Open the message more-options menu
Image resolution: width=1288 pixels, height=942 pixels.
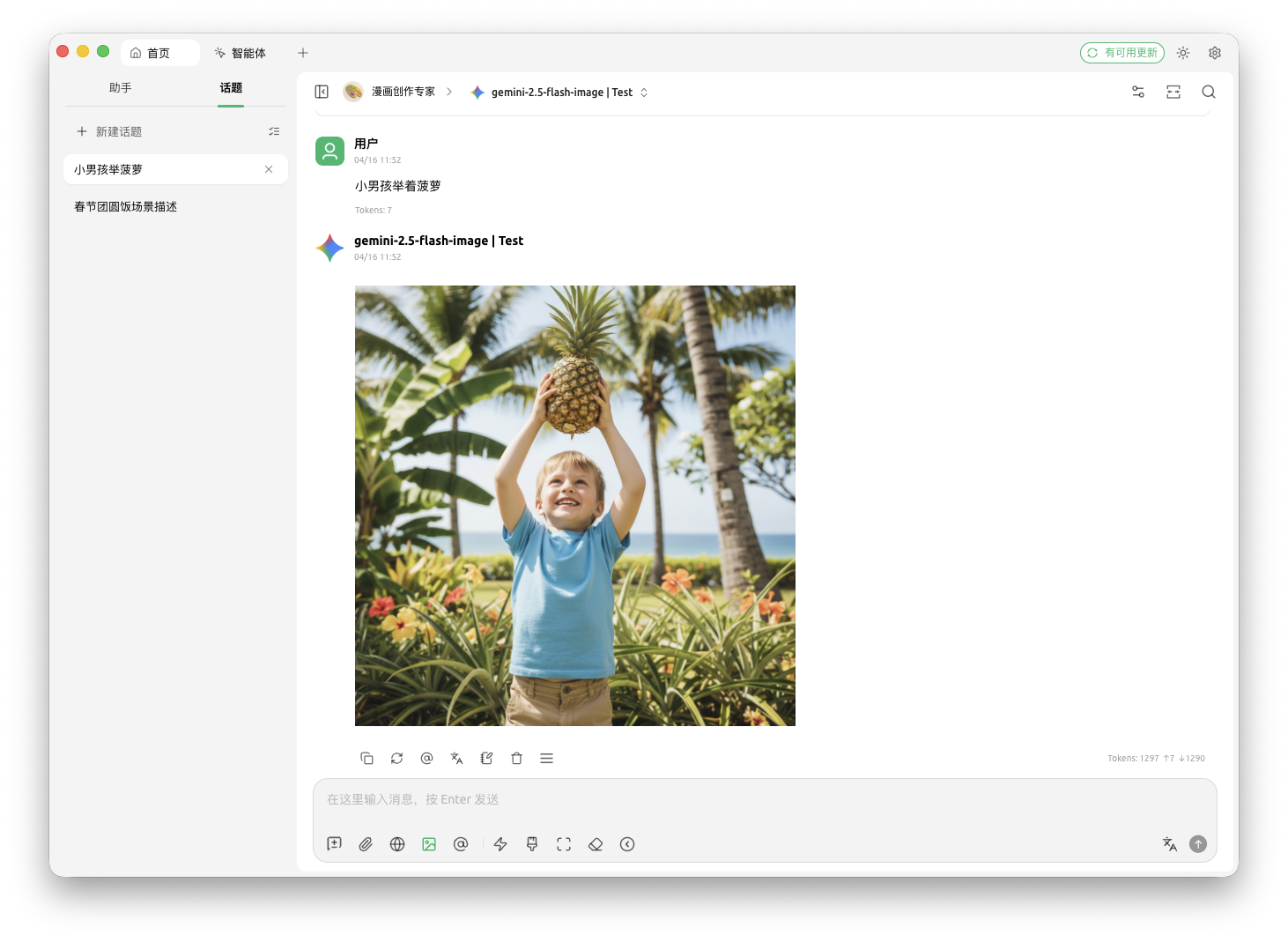[x=546, y=758]
